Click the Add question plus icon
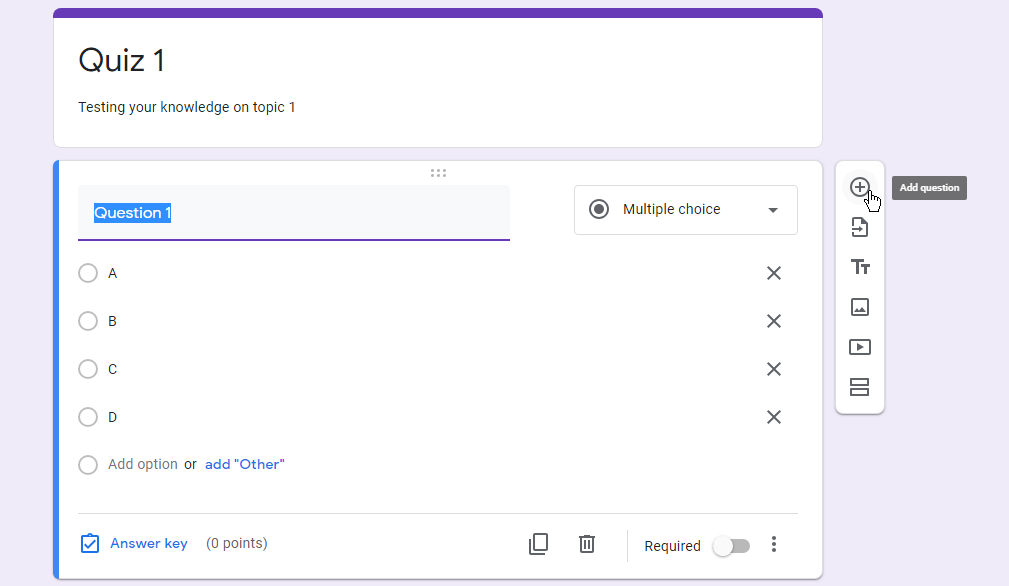 click(x=859, y=187)
